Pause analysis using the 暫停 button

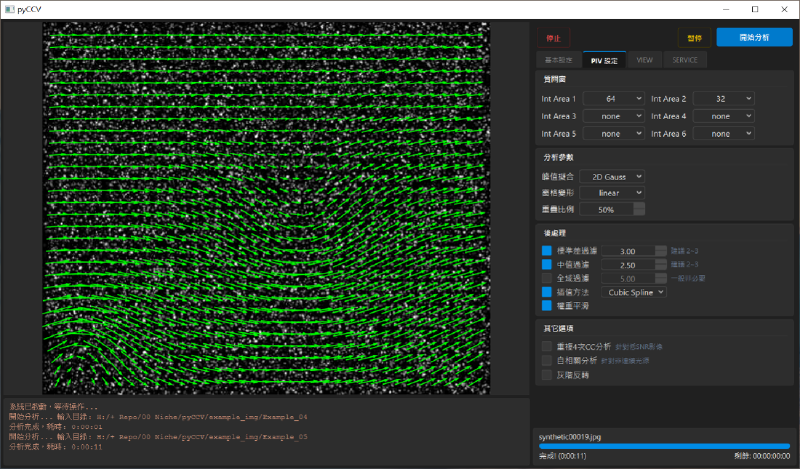click(x=694, y=38)
